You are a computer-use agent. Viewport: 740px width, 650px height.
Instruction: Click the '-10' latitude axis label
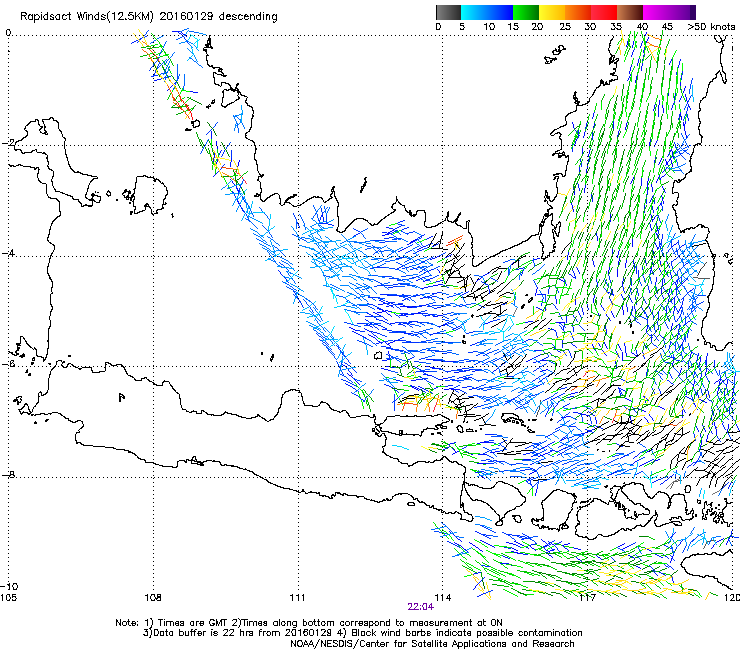pyautogui.click(x=9, y=586)
